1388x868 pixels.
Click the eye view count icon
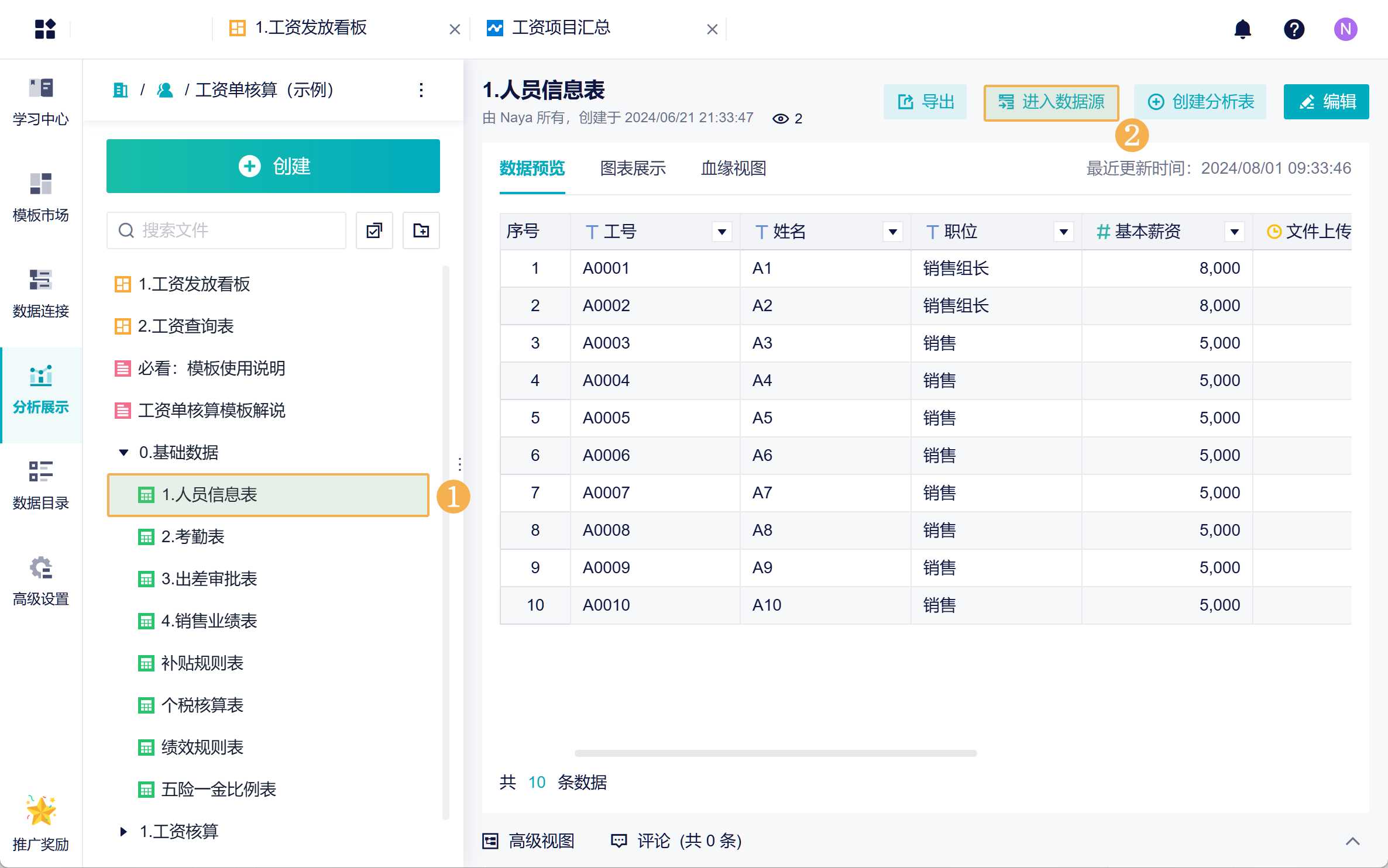click(780, 119)
